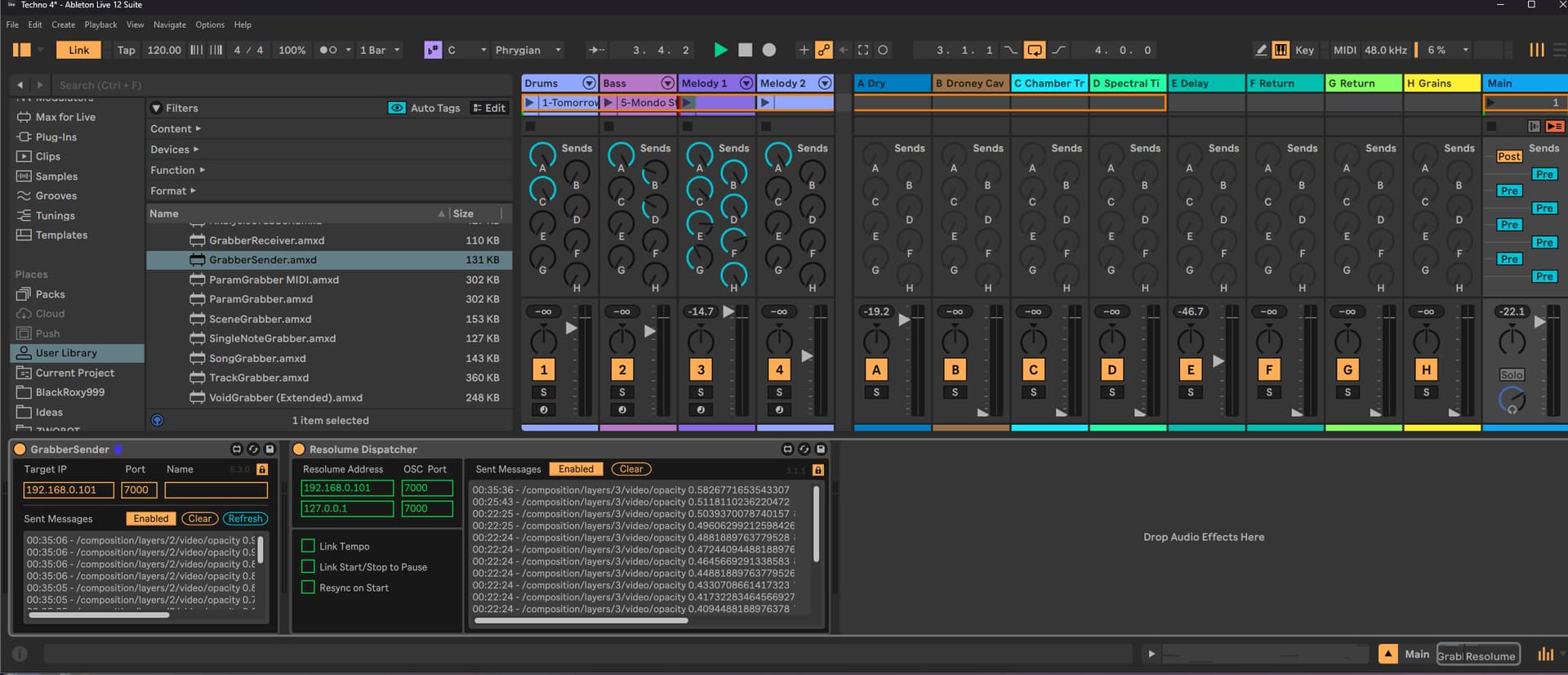Image resolution: width=1568 pixels, height=675 pixels.
Task: Click Clear in GrabberSender messages
Action: (200, 519)
